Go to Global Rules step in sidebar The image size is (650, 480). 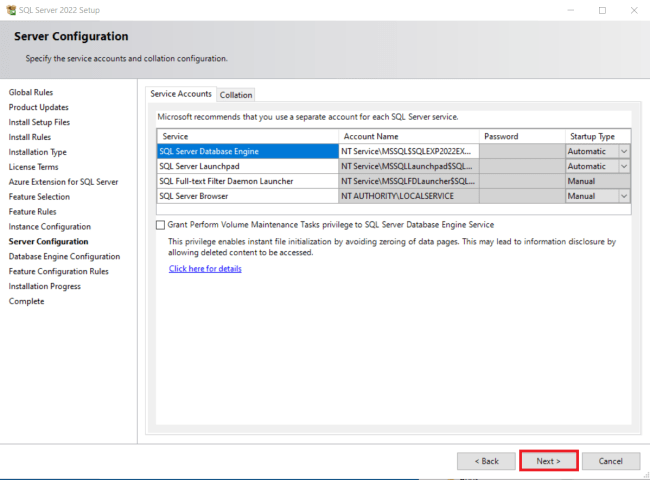31,92
